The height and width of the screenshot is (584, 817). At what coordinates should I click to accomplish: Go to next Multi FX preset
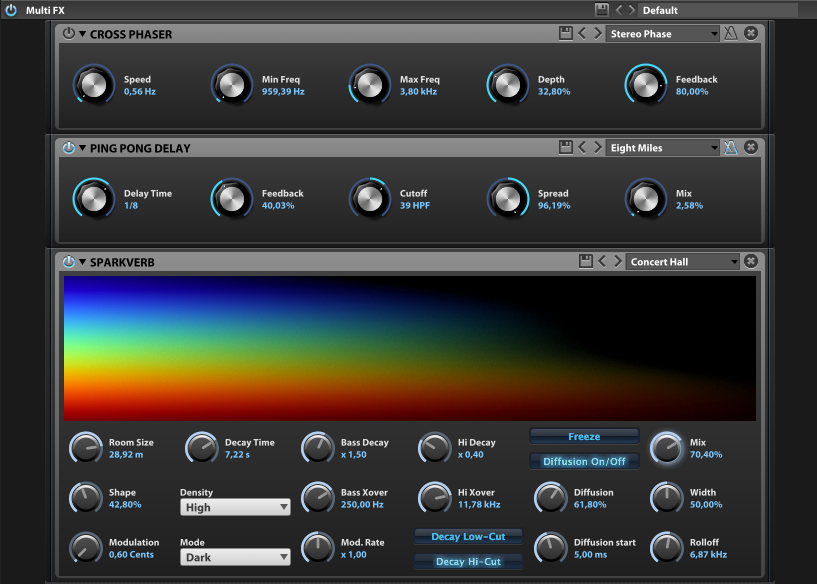pyautogui.click(x=632, y=10)
